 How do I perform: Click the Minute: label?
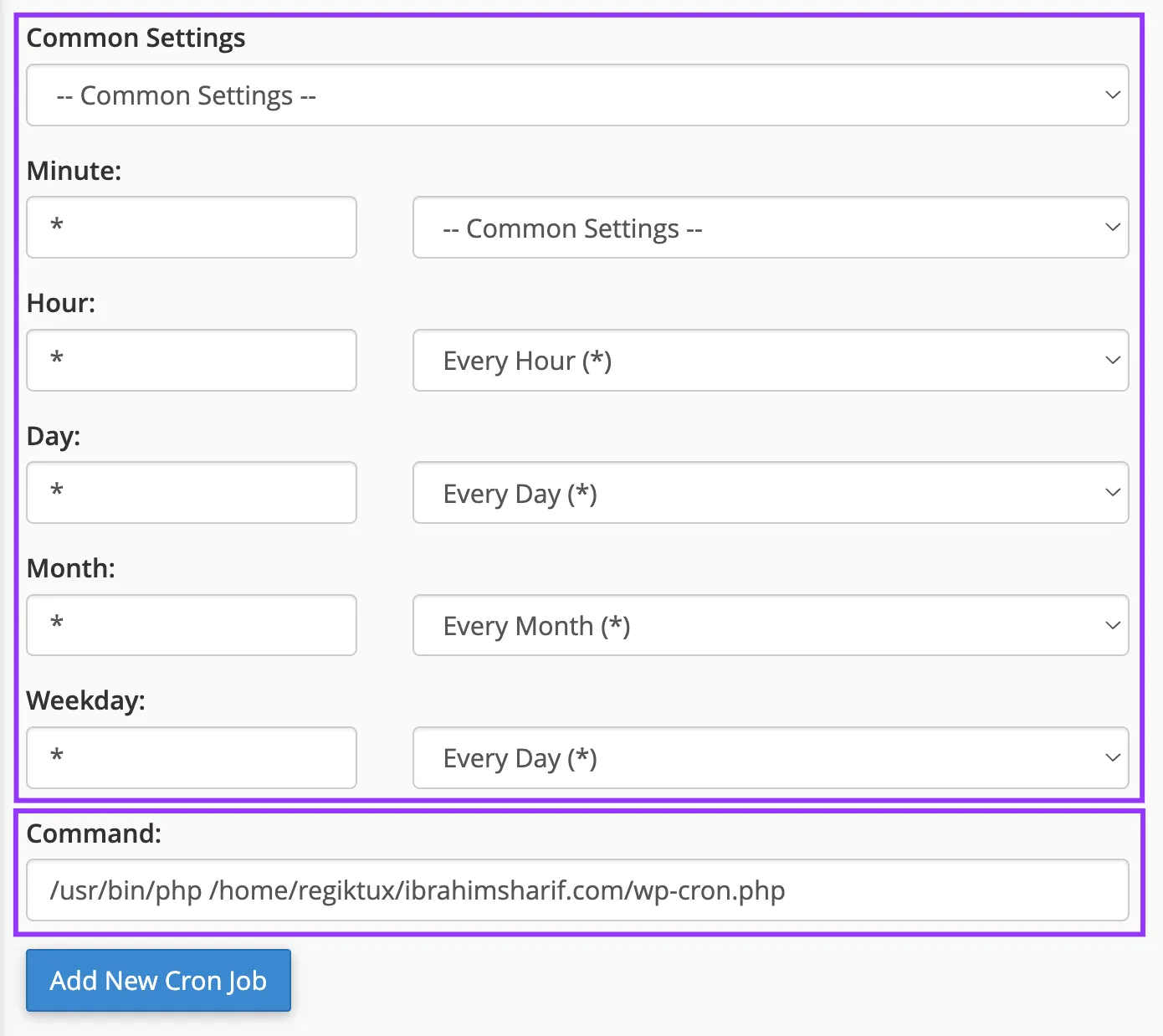pos(74,171)
